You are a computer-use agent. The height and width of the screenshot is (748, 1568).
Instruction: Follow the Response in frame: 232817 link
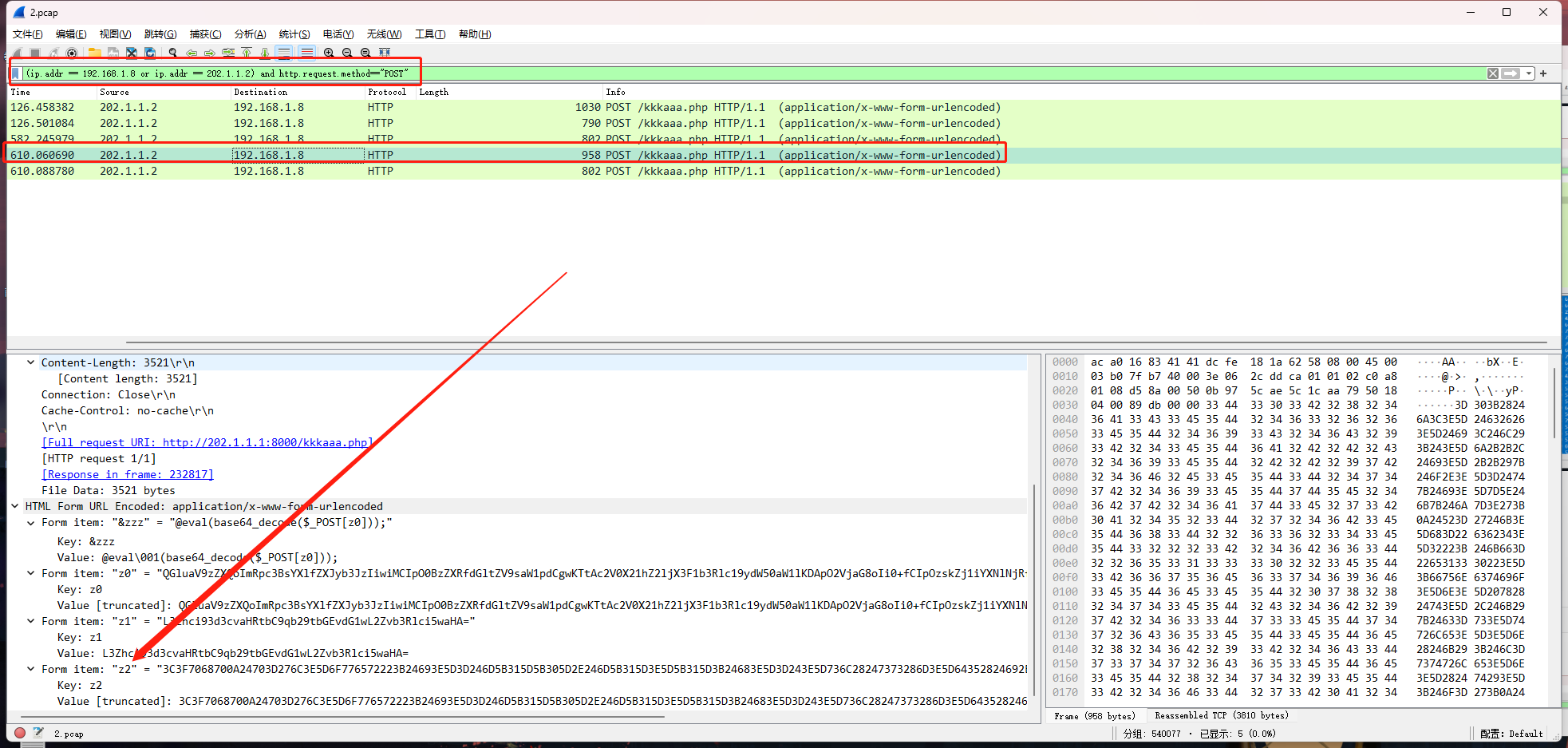[128, 474]
